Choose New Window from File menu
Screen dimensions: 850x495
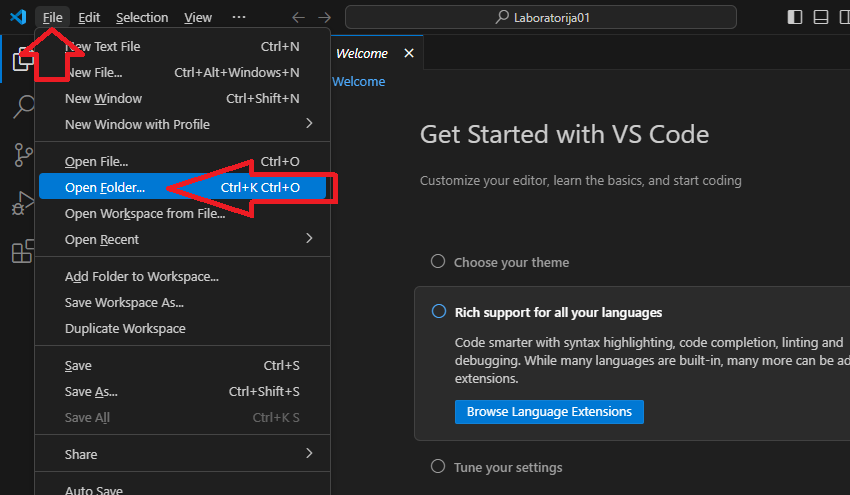tap(182, 99)
